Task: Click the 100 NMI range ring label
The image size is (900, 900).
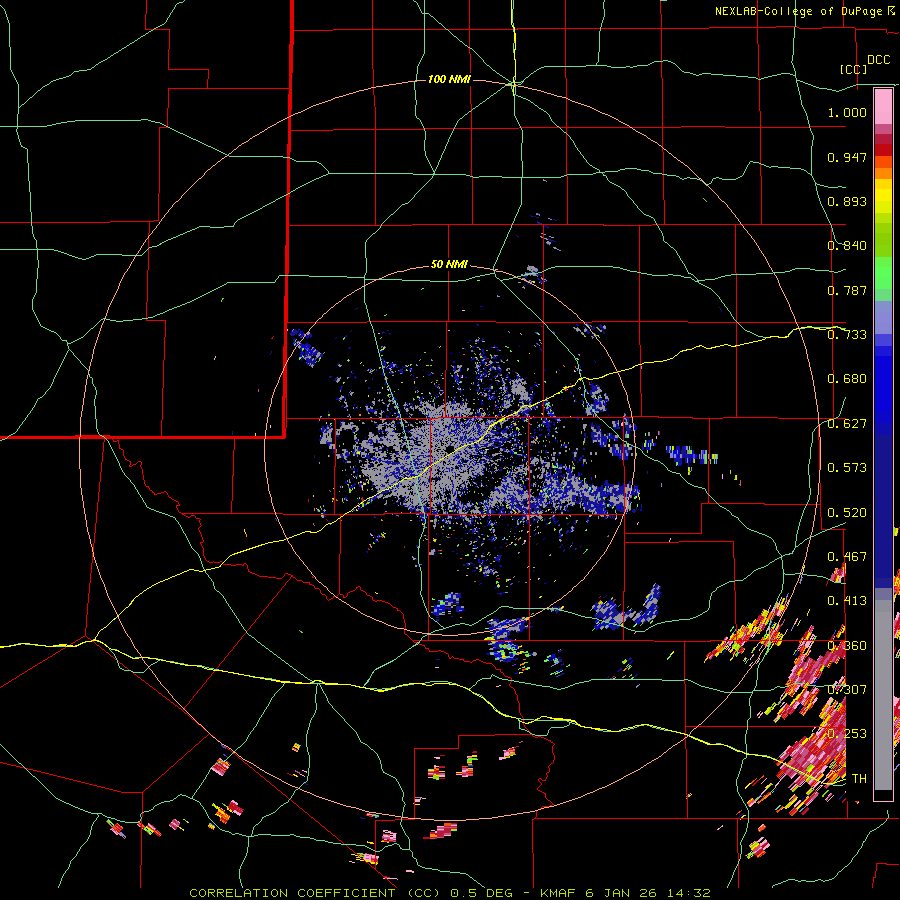Action: pyautogui.click(x=449, y=79)
